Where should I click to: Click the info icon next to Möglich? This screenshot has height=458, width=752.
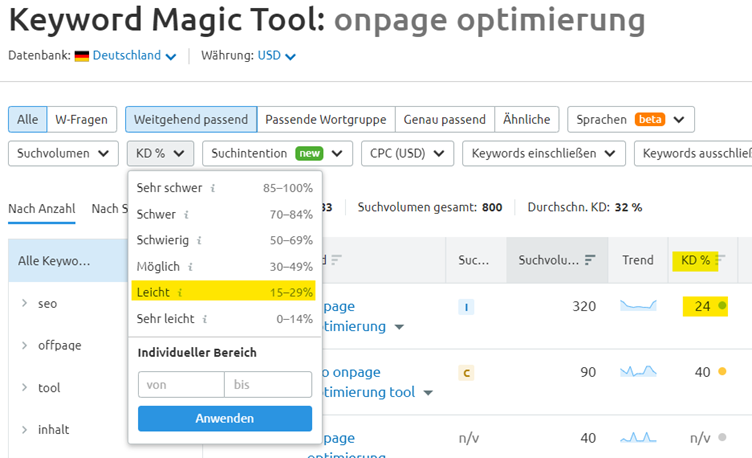click(x=190, y=267)
